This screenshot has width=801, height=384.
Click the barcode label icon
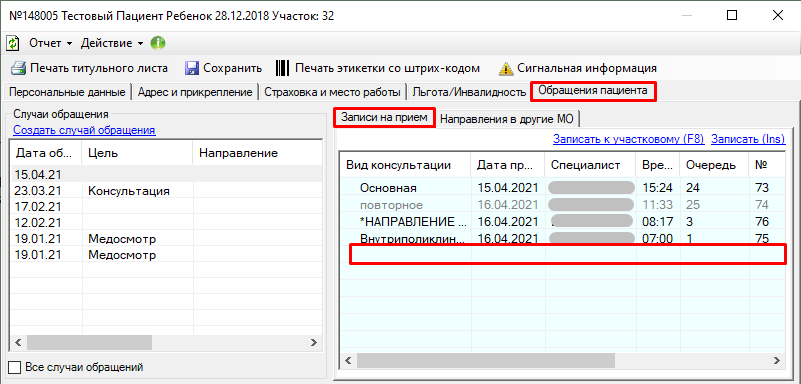(283, 68)
